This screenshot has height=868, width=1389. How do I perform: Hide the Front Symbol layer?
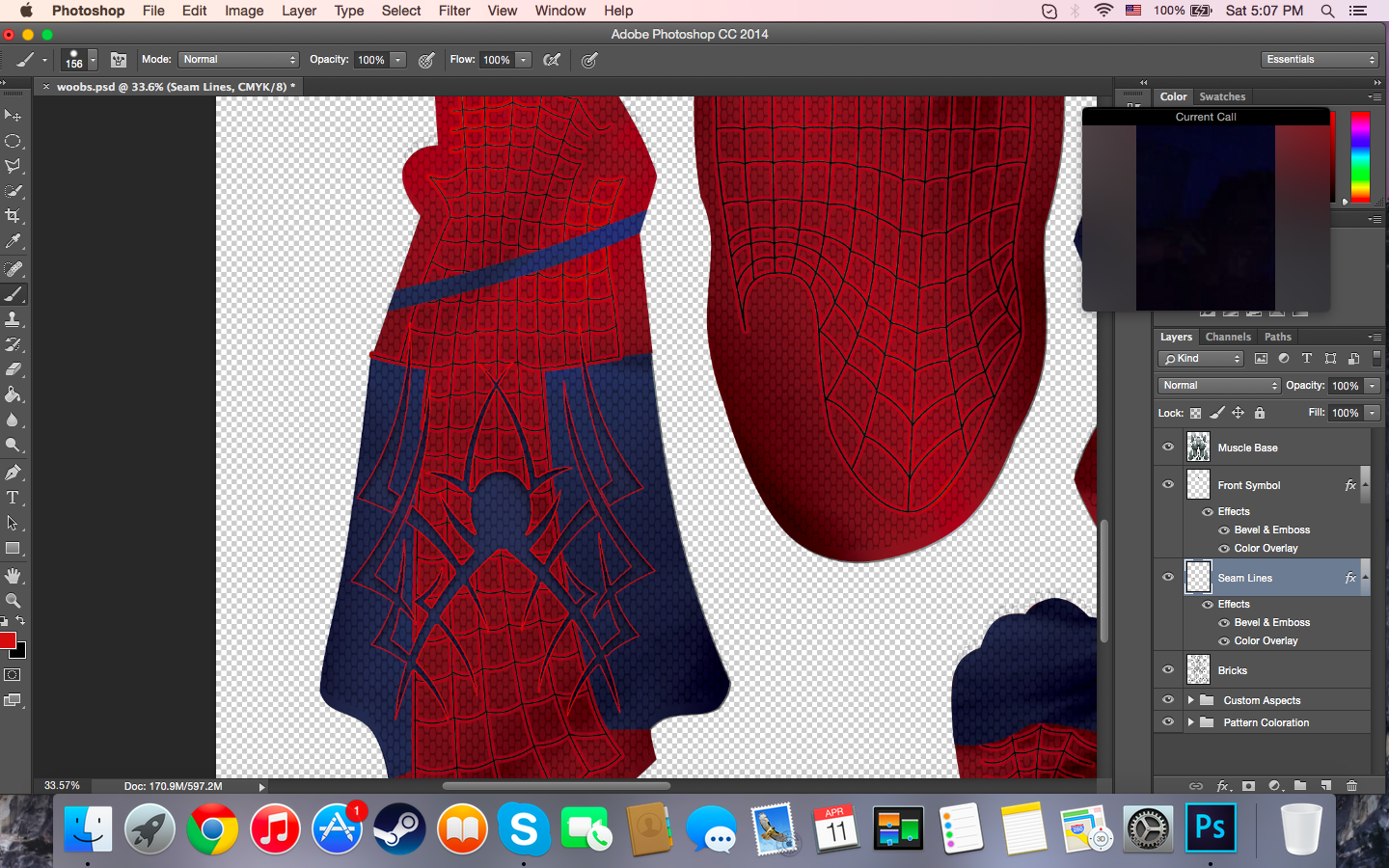point(1168,485)
